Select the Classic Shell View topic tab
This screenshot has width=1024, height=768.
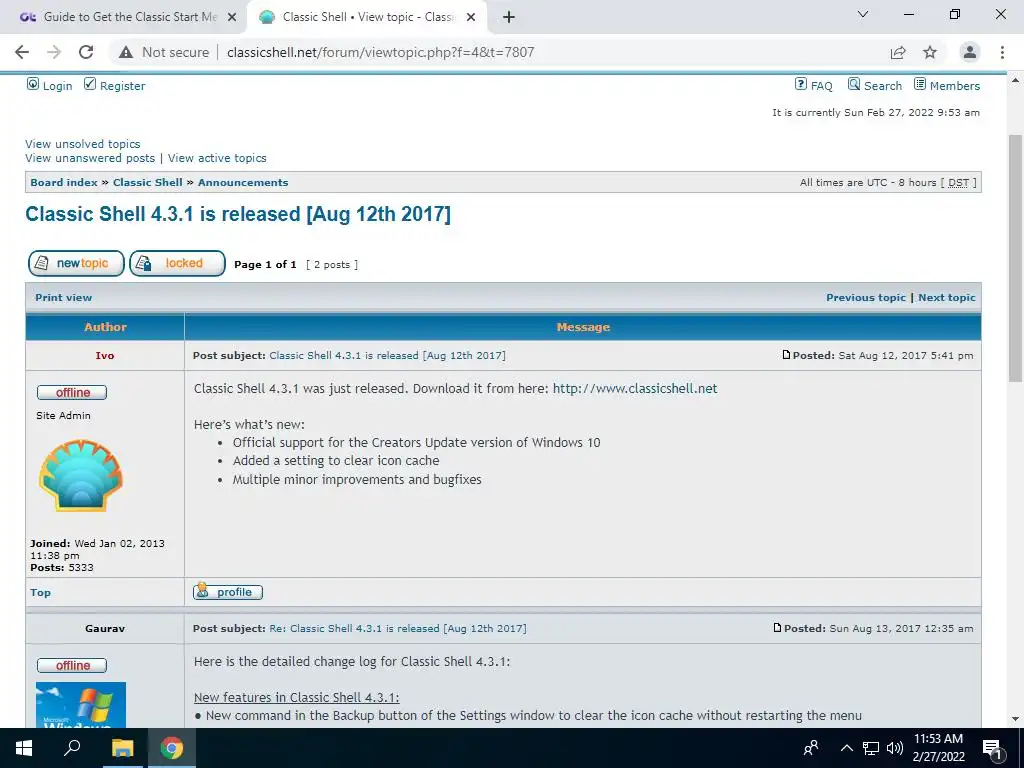pyautogui.click(x=367, y=17)
